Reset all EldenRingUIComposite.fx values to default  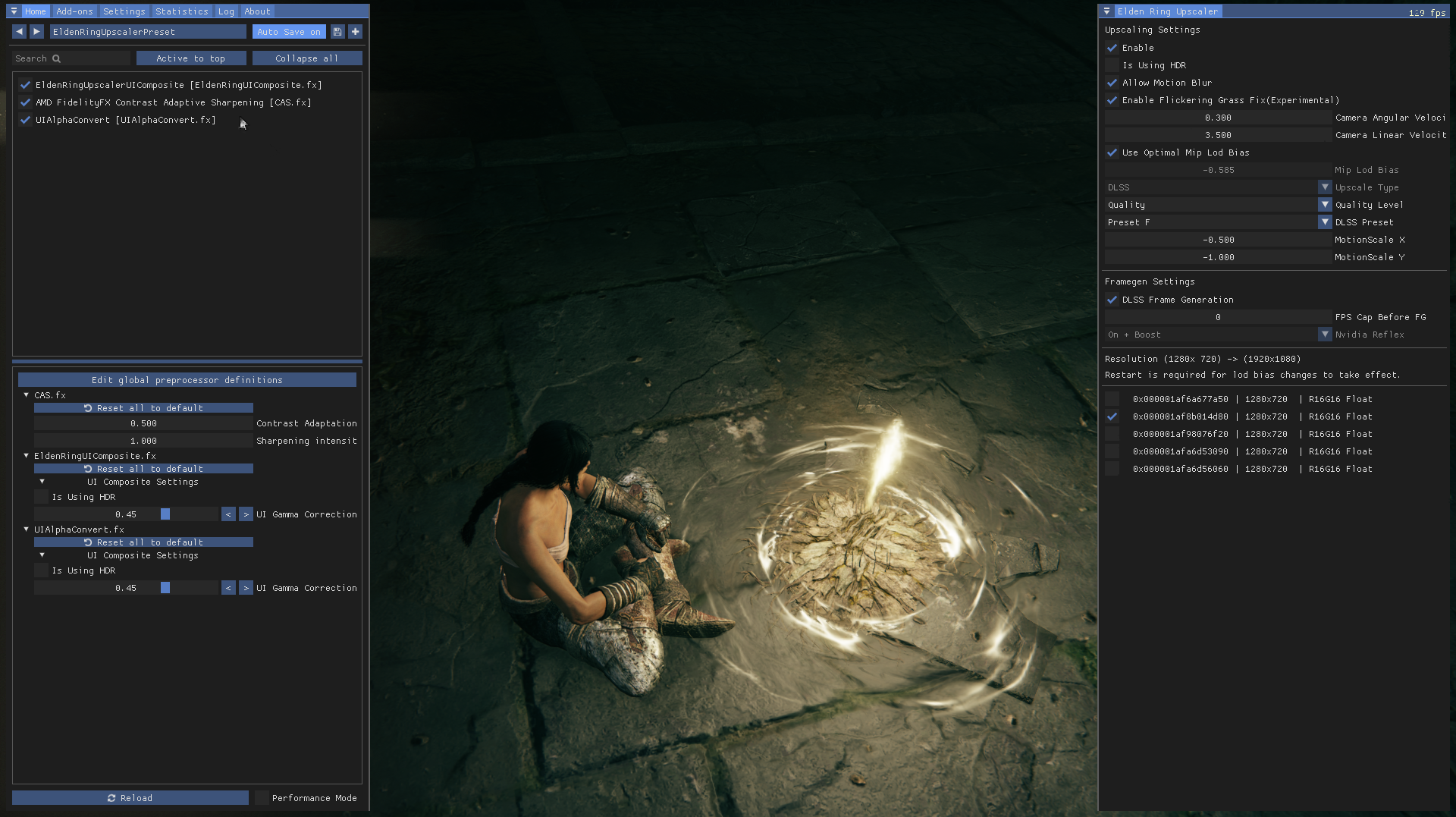(143, 469)
